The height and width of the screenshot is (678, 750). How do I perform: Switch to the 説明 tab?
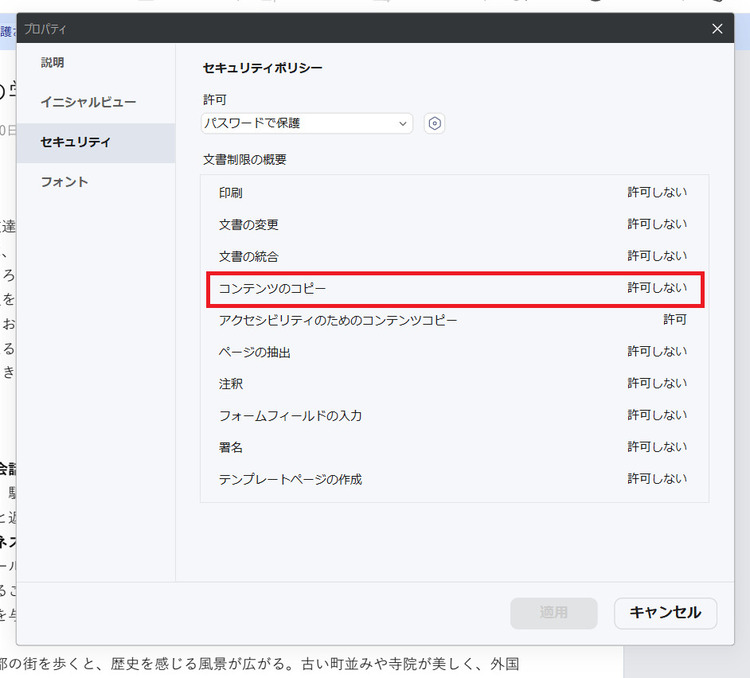click(x=53, y=62)
